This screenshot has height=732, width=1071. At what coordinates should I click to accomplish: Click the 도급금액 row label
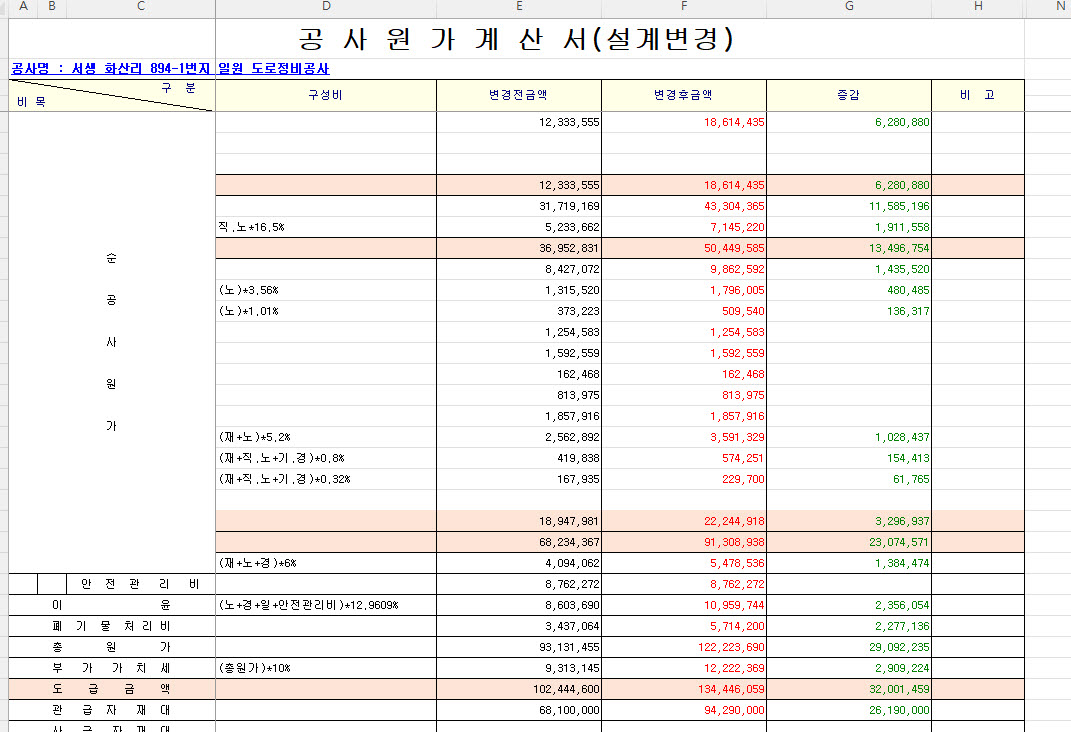pos(112,689)
